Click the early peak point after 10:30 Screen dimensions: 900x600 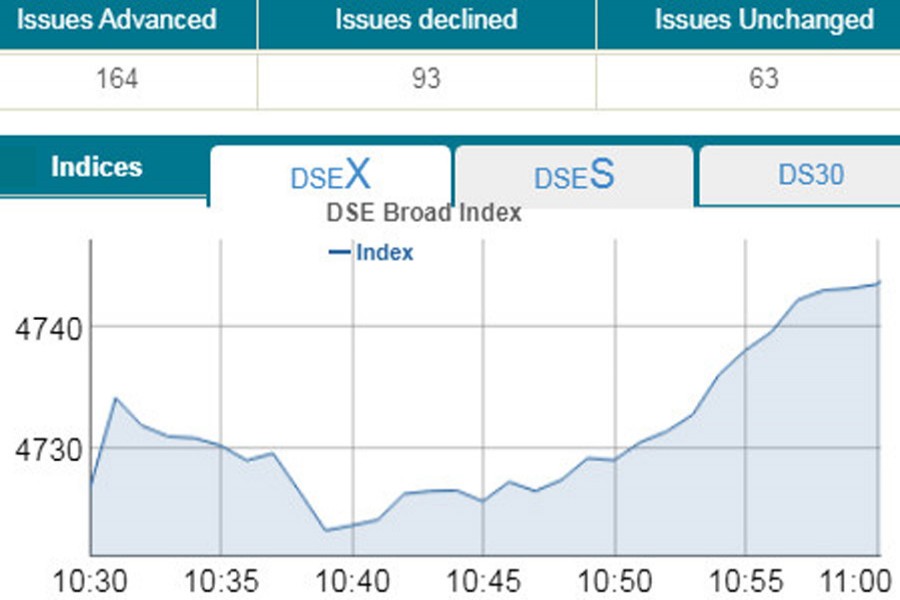pyautogui.click(x=116, y=398)
